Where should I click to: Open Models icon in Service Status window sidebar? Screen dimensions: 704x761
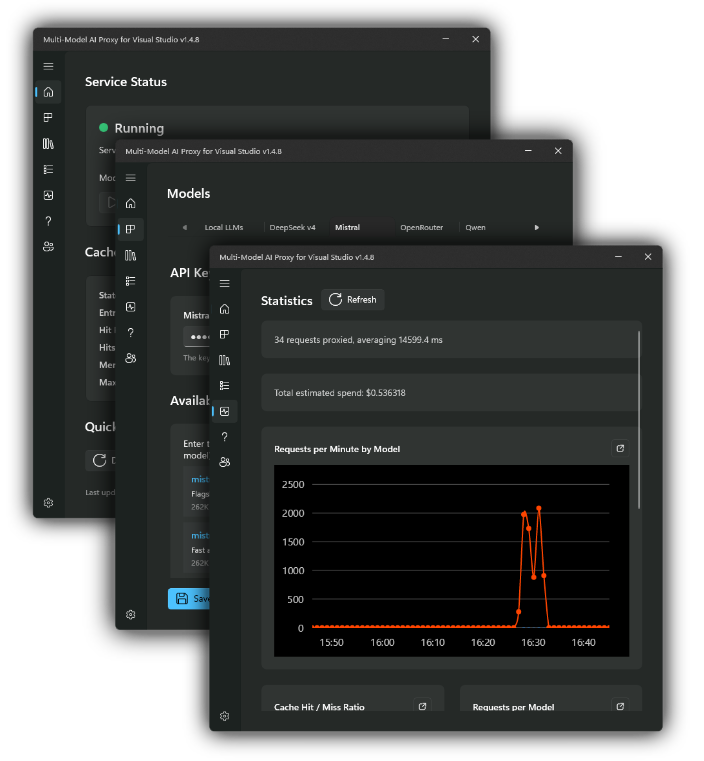click(x=49, y=117)
